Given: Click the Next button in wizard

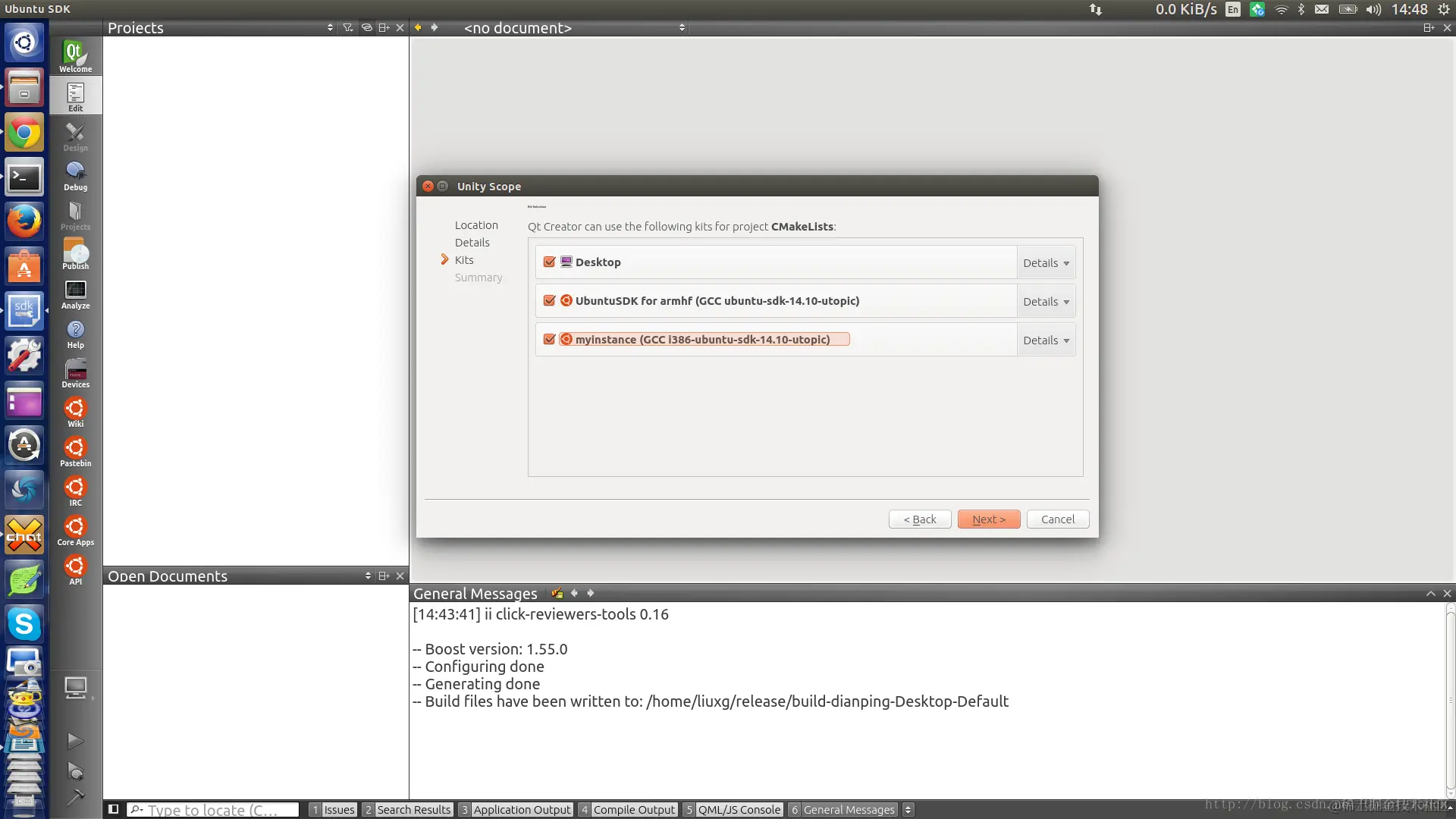Looking at the screenshot, I should point(988,519).
